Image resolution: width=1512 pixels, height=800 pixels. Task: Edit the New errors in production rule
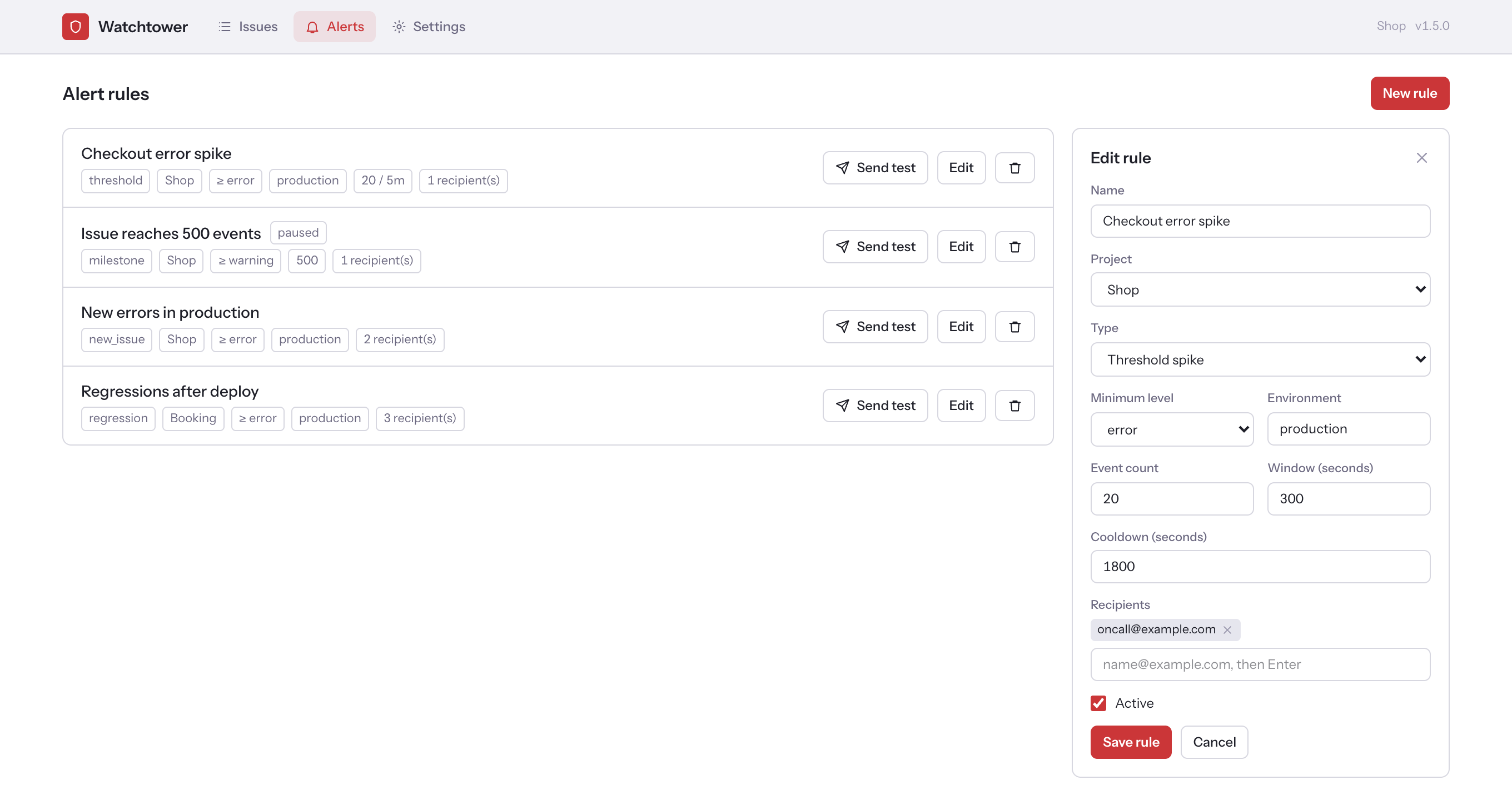point(961,327)
